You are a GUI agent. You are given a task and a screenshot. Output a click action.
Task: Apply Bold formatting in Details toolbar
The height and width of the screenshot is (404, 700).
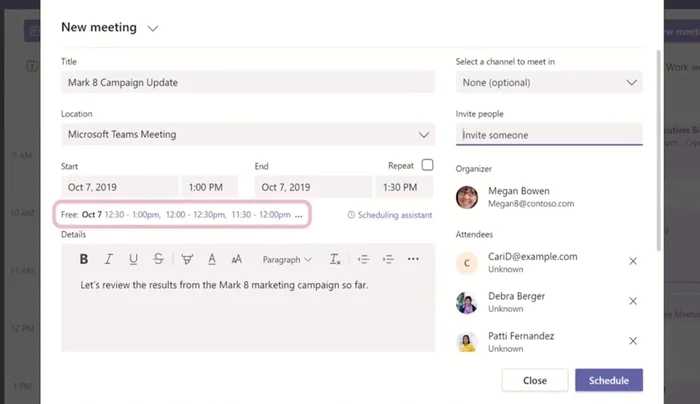(x=83, y=259)
